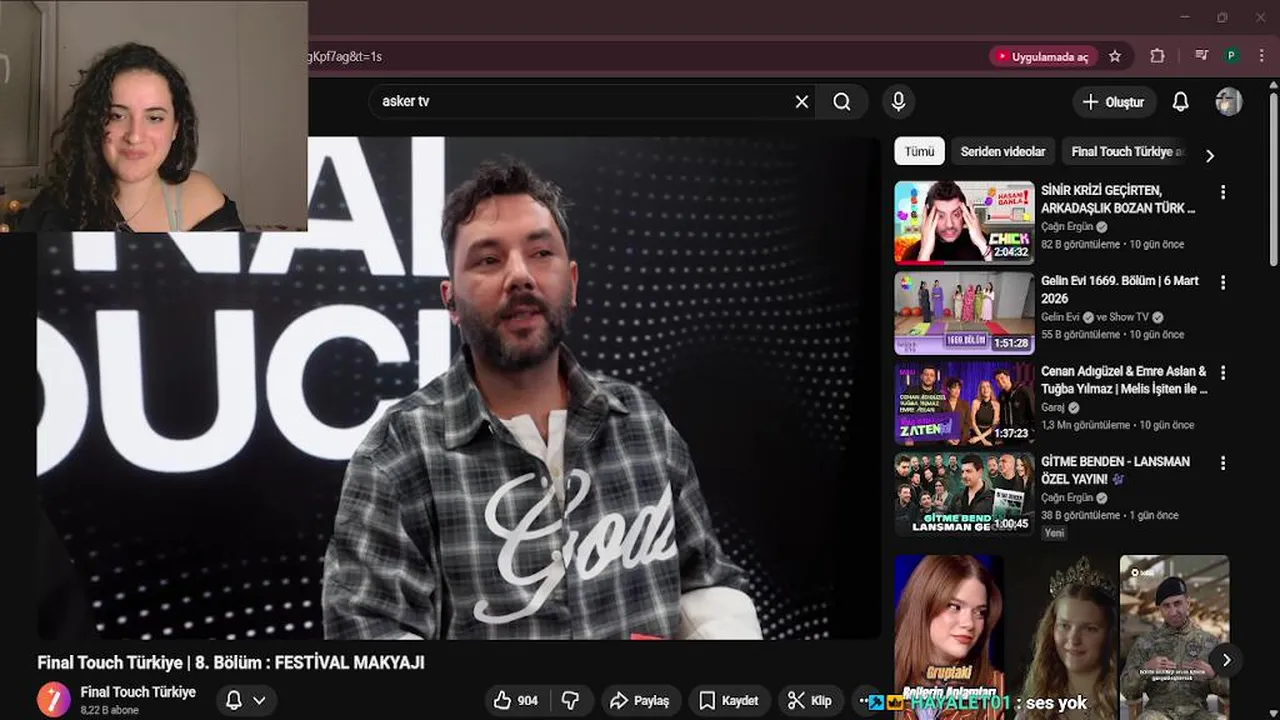Clear the search box text

tap(801, 102)
